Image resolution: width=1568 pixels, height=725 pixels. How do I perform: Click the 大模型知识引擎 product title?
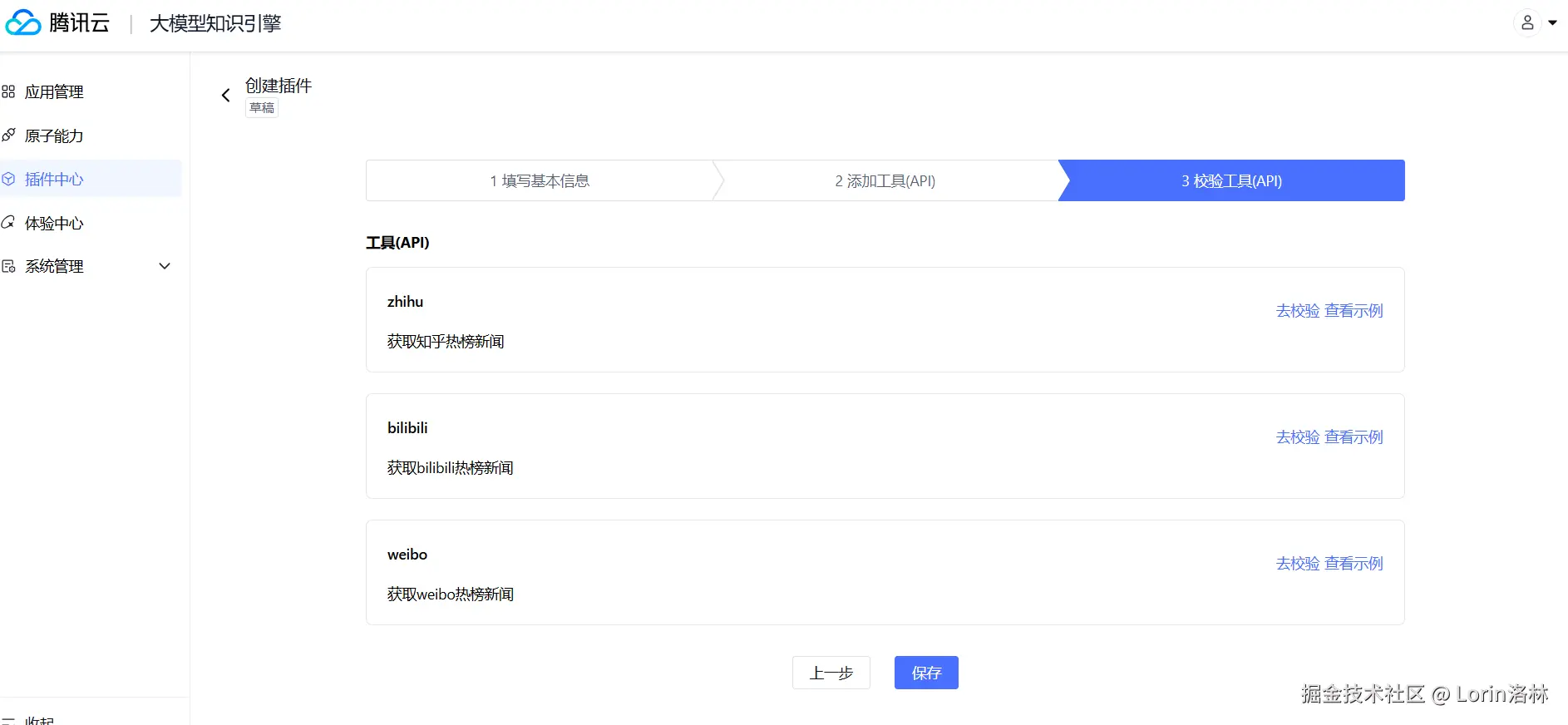215,23
